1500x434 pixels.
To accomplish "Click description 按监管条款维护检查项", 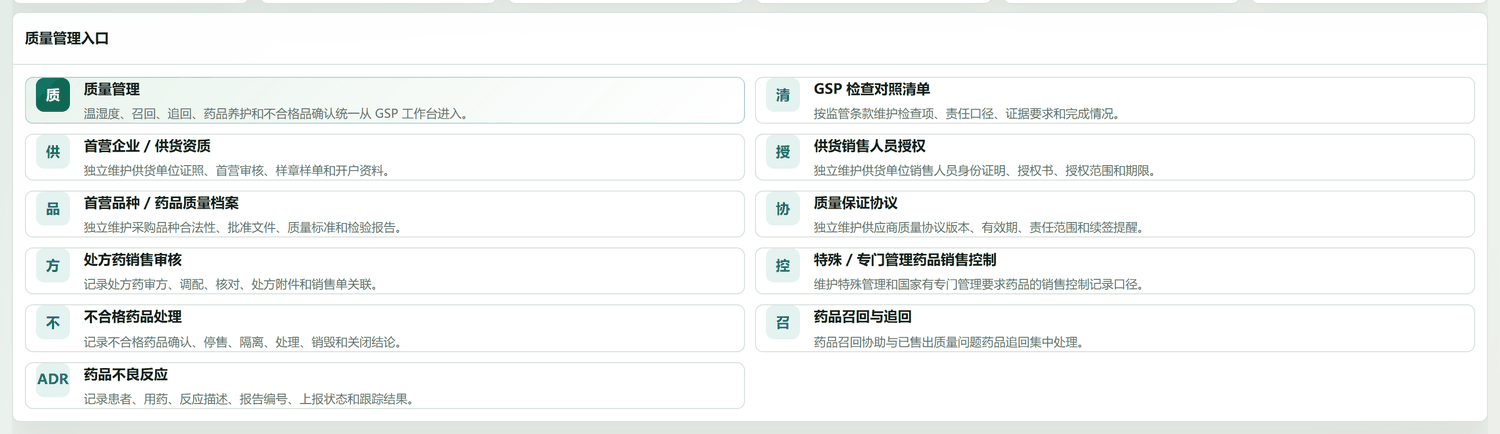I will [967, 114].
